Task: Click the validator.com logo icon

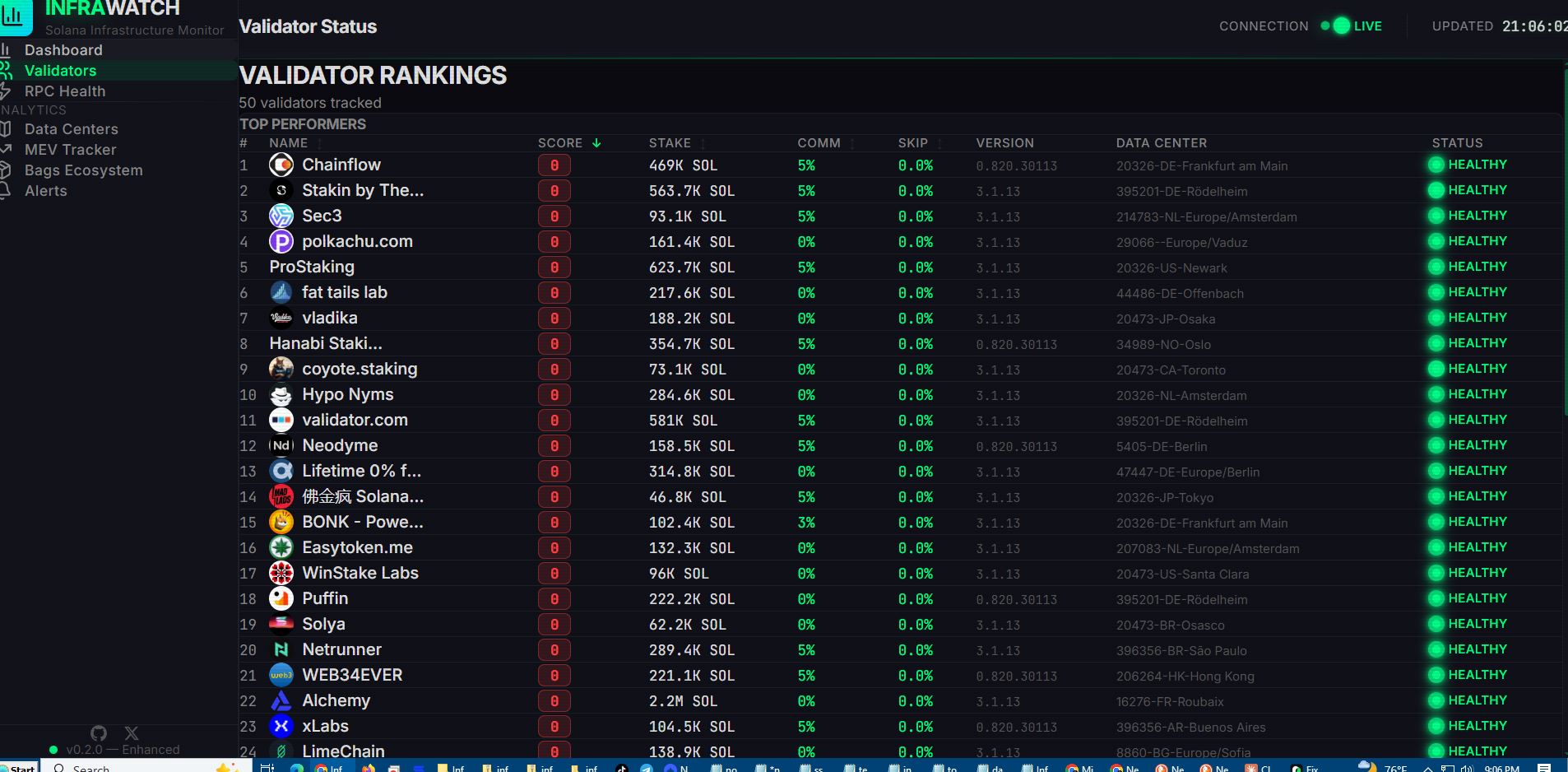Action: (281, 420)
